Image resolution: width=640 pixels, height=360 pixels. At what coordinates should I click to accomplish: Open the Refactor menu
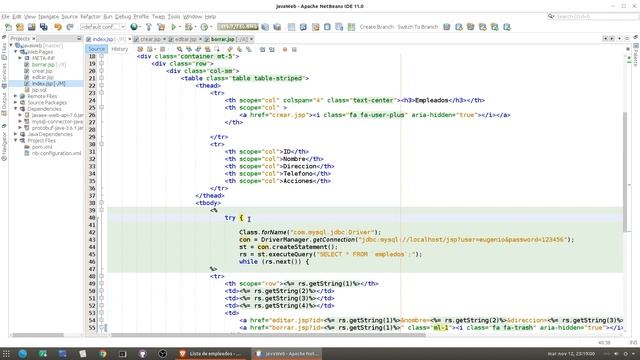tap(90, 17)
